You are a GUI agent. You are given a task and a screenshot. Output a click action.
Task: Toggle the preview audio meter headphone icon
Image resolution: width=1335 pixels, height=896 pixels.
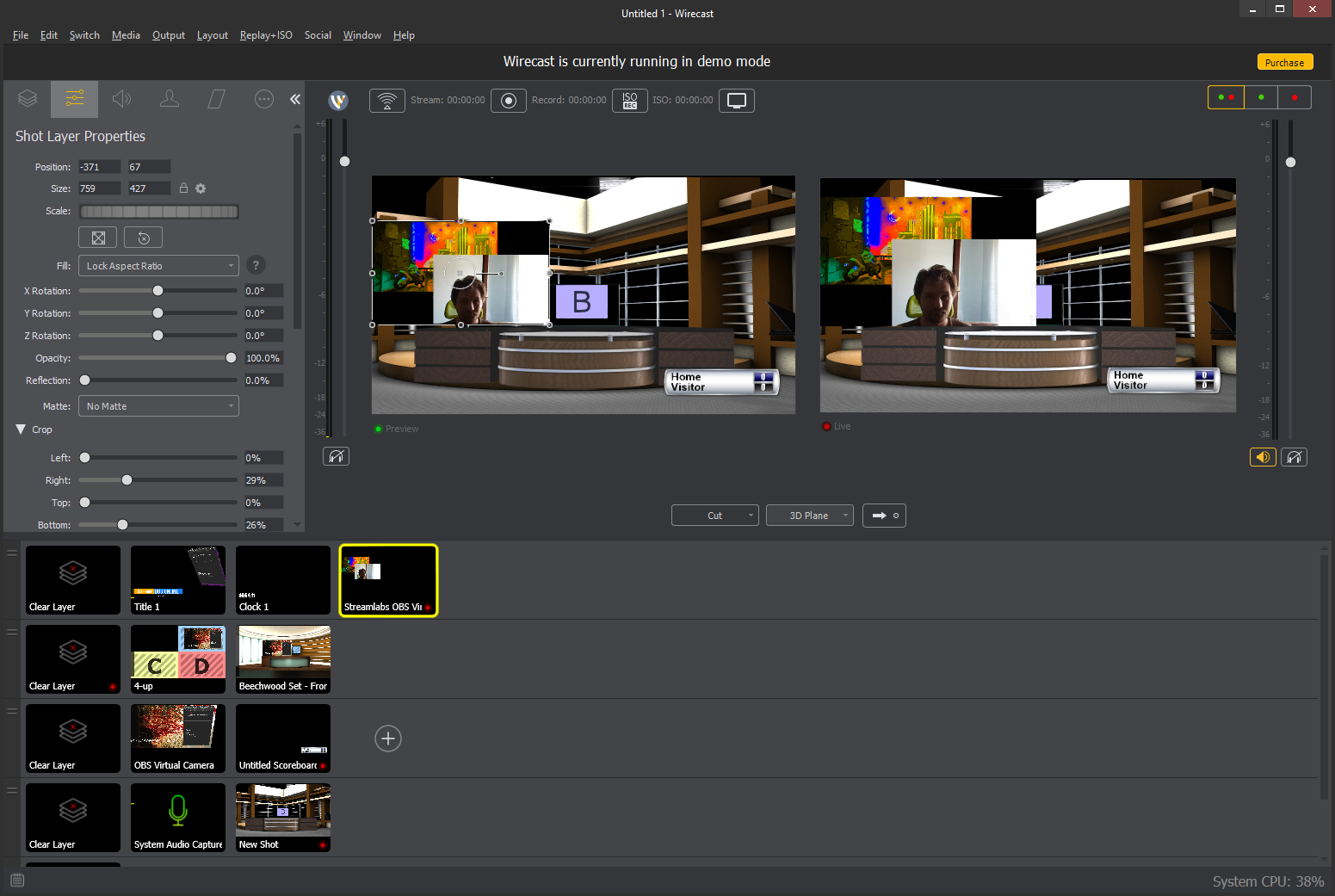pos(337,456)
